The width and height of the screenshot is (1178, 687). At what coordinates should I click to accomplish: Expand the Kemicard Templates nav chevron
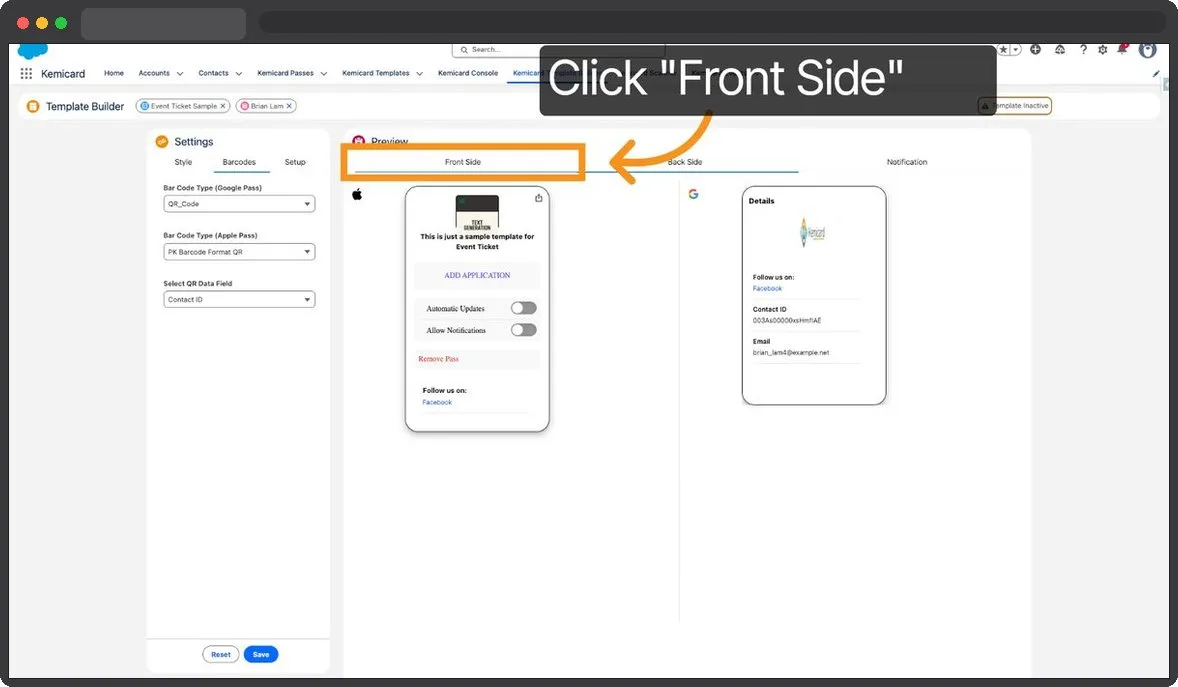(x=419, y=74)
